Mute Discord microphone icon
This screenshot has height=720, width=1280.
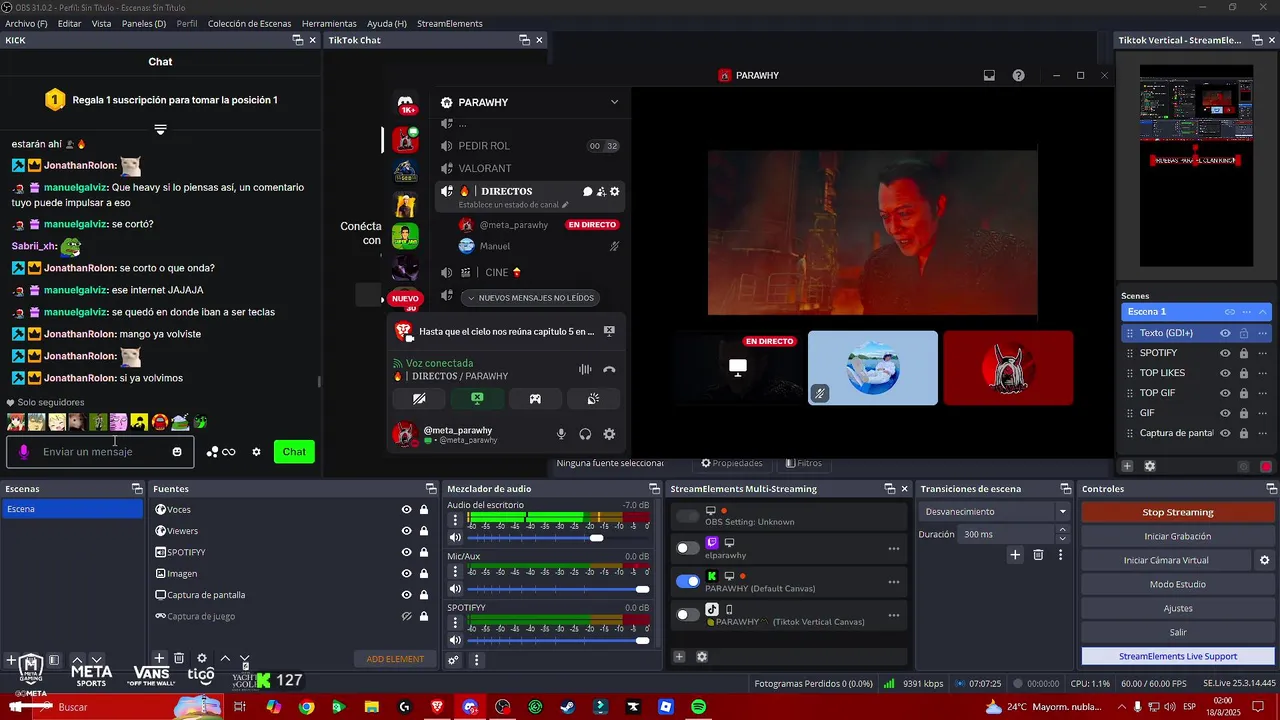click(x=561, y=434)
